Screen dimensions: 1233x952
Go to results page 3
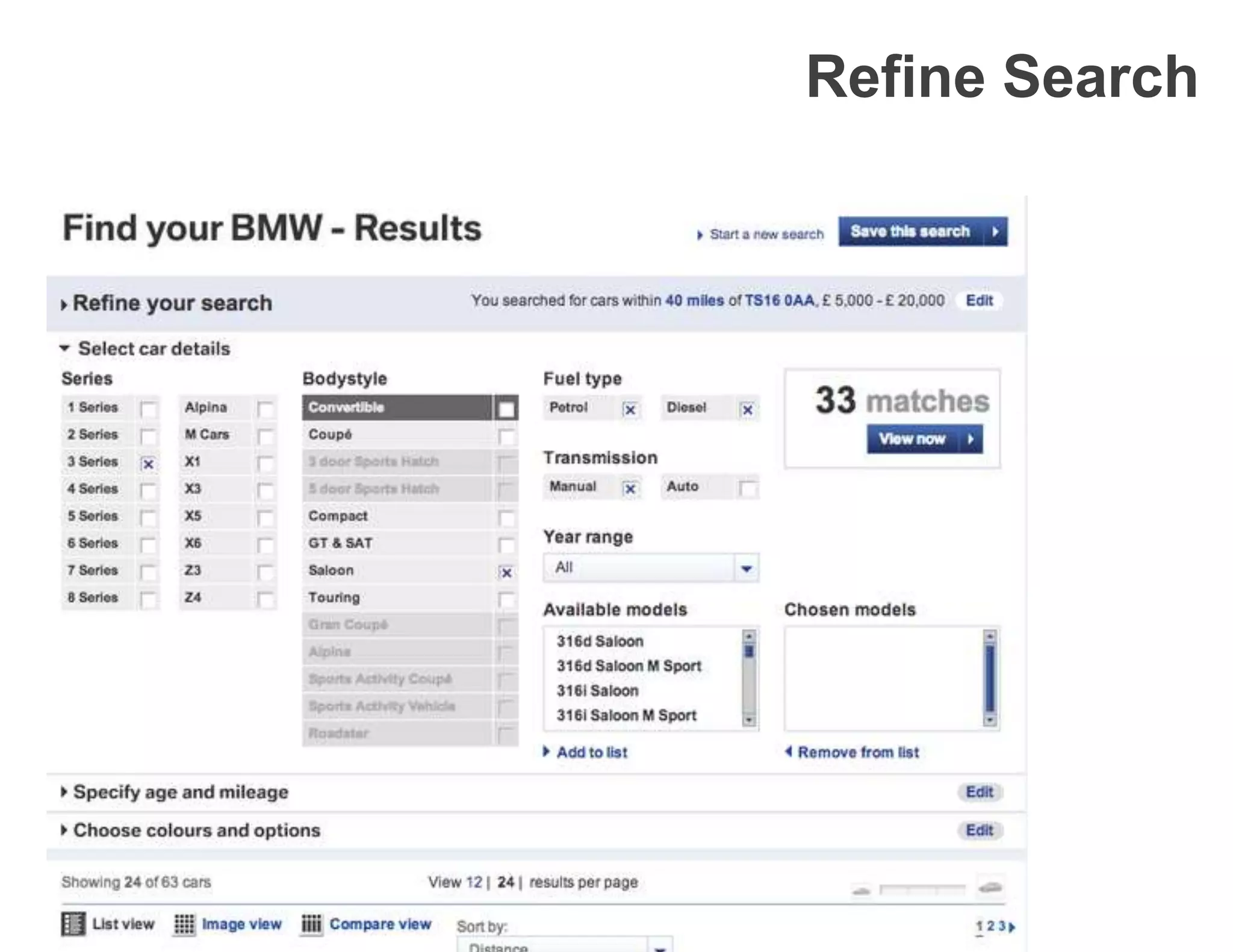pos(1002,927)
